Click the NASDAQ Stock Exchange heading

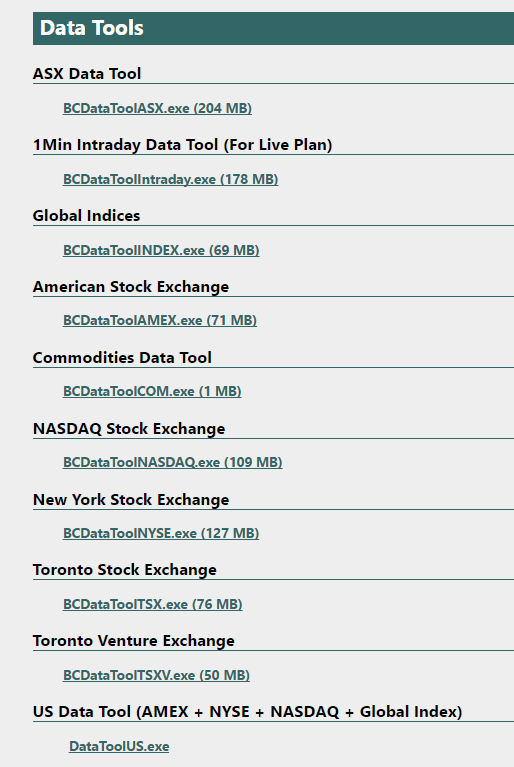tap(129, 429)
